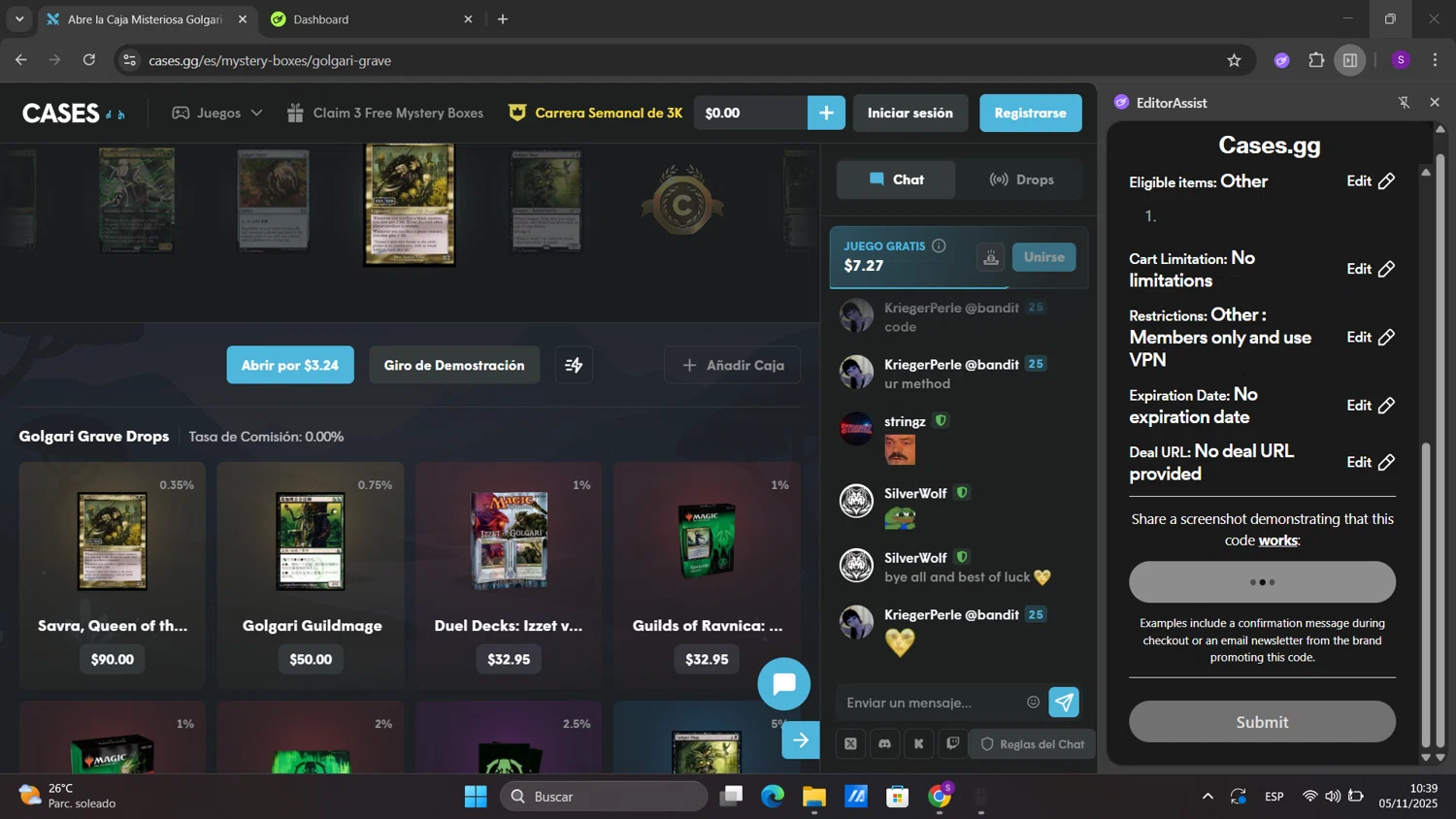Edit the Deal URL field
Viewport: 1456px width, 819px height.
pyautogui.click(x=1371, y=462)
